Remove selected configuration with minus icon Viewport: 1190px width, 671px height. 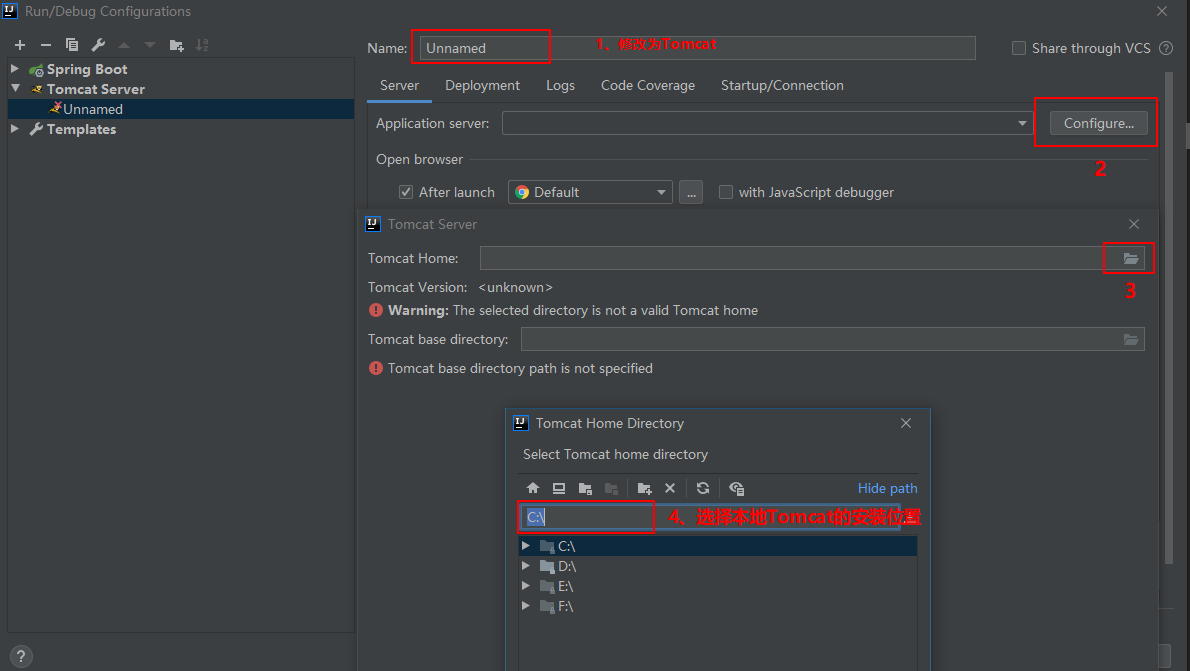[46, 45]
